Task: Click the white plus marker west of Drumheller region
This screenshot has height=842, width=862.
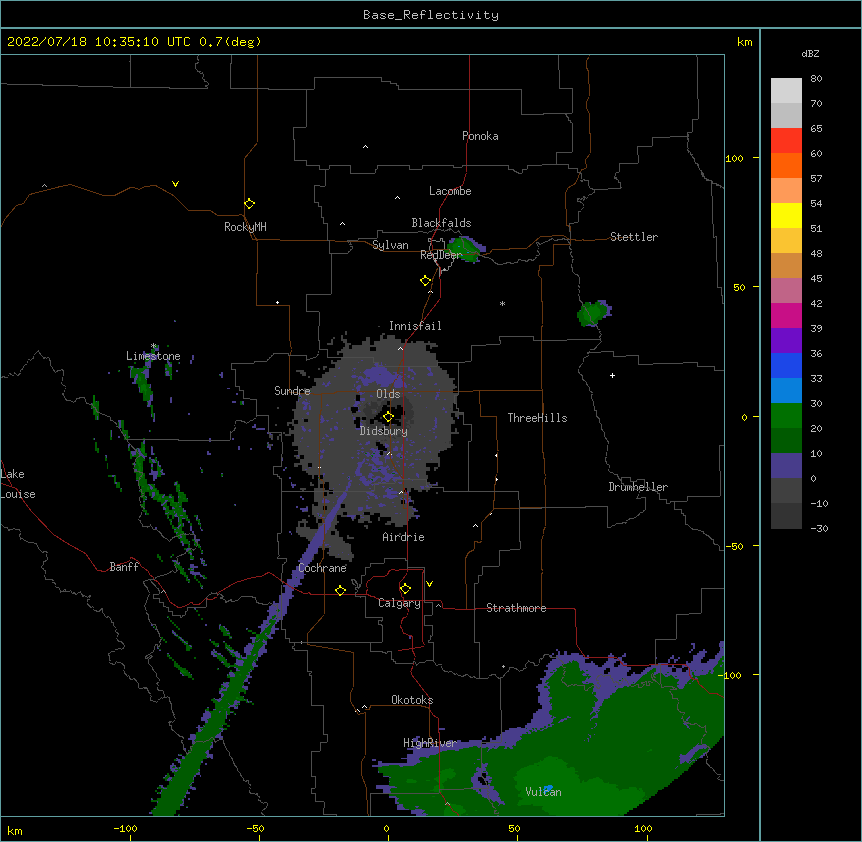Action: pyautogui.click(x=612, y=375)
